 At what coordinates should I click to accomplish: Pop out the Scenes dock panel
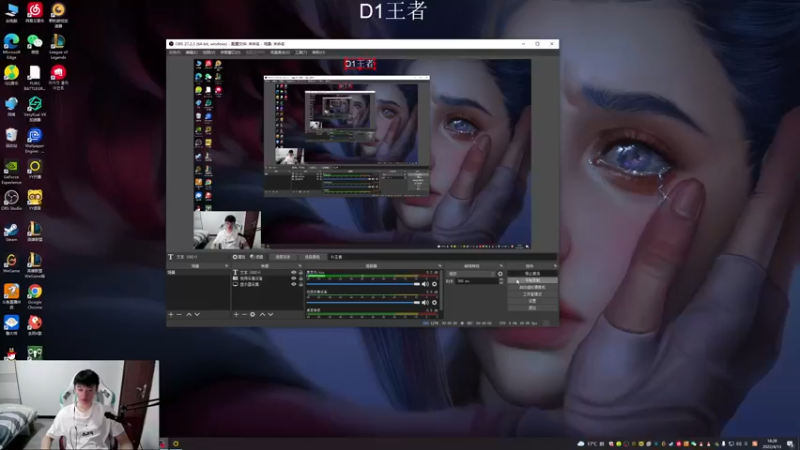(x=227, y=266)
